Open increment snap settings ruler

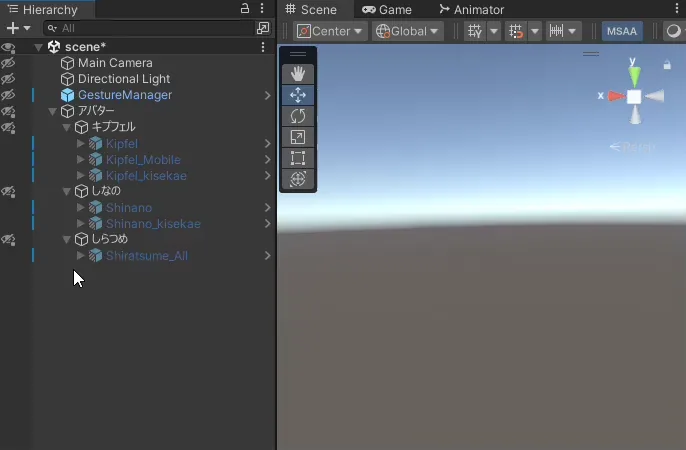556,31
